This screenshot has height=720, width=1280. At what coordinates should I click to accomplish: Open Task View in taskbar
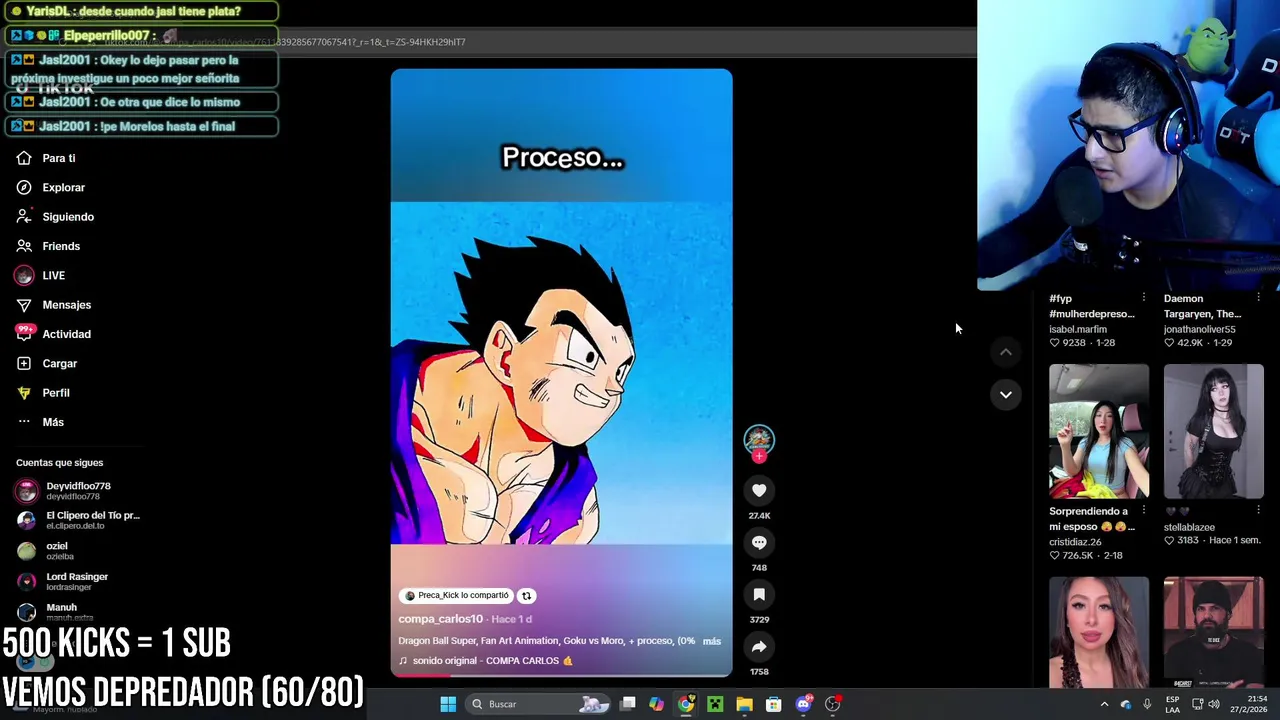click(627, 704)
